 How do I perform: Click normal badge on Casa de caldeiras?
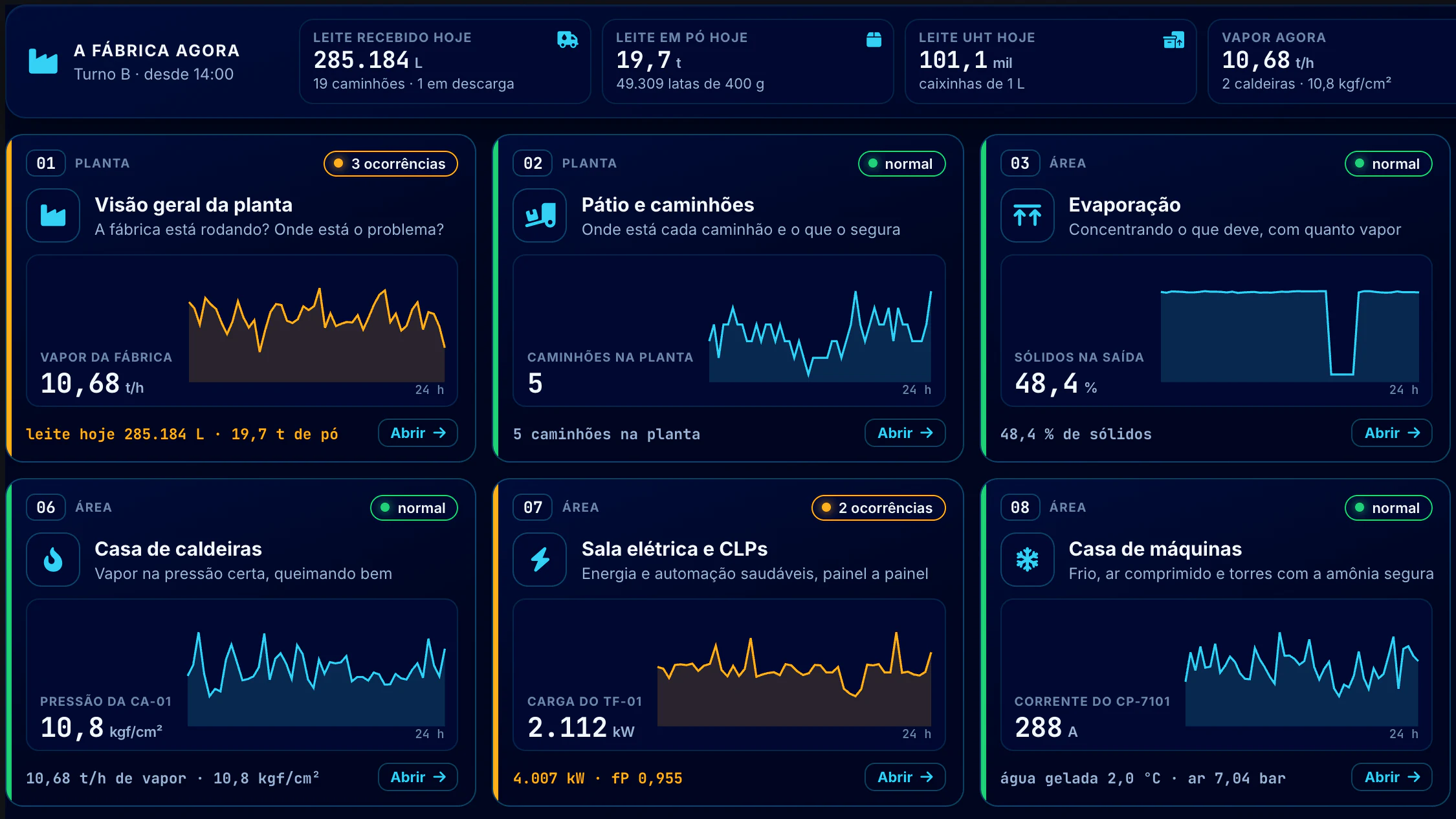point(414,508)
